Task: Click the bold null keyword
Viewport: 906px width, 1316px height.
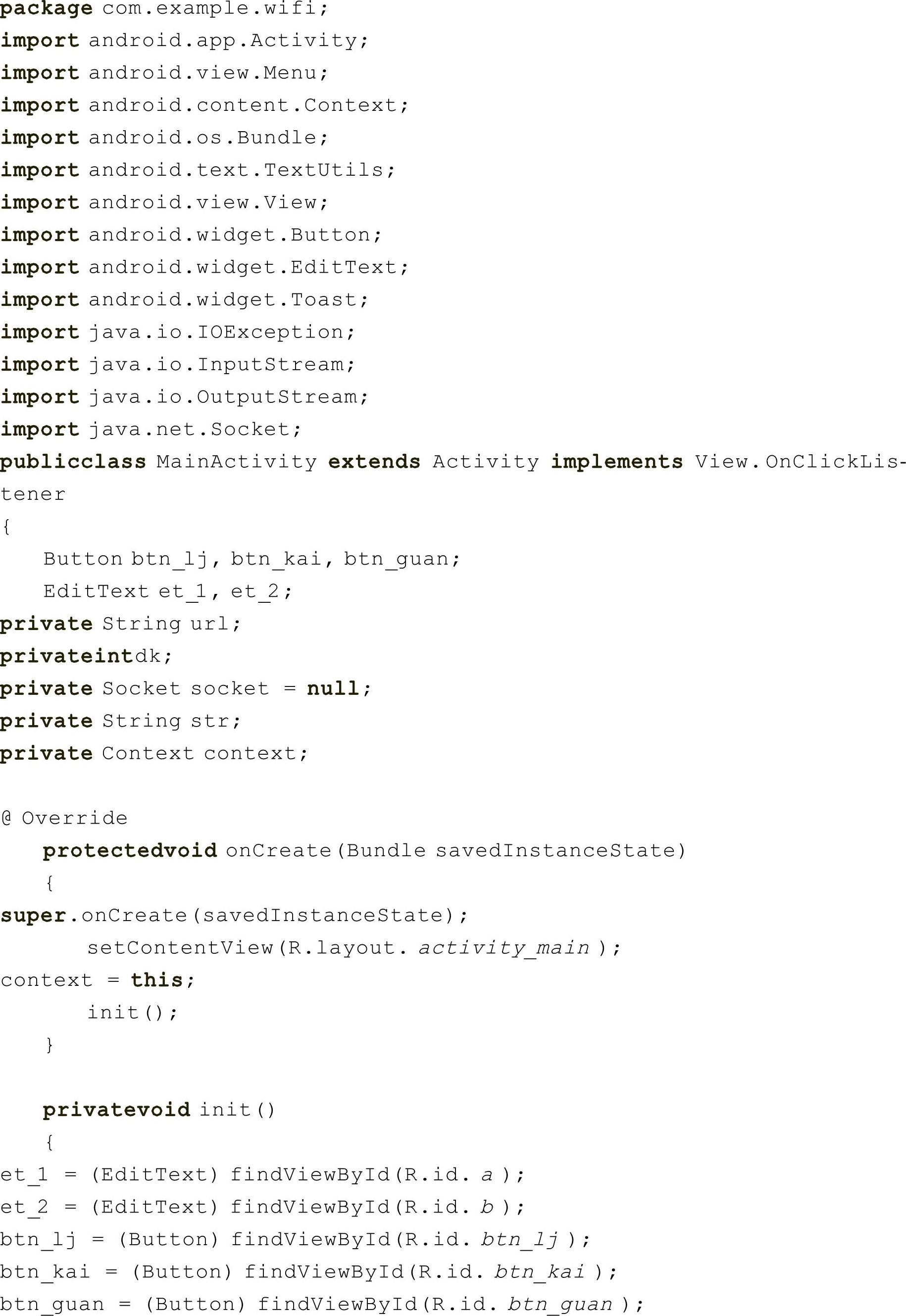Action: coord(332,688)
